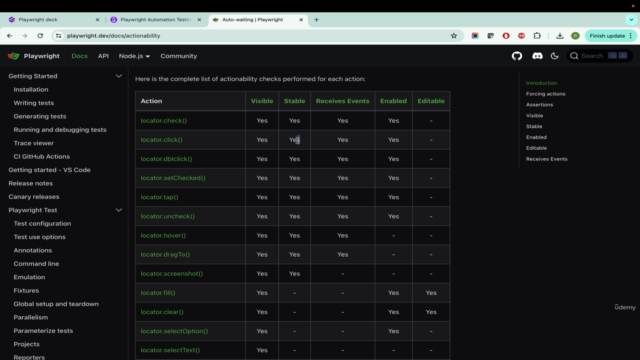Click the red adblock extension icon
640x360 pixels.
pyautogui.click(x=521, y=36)
